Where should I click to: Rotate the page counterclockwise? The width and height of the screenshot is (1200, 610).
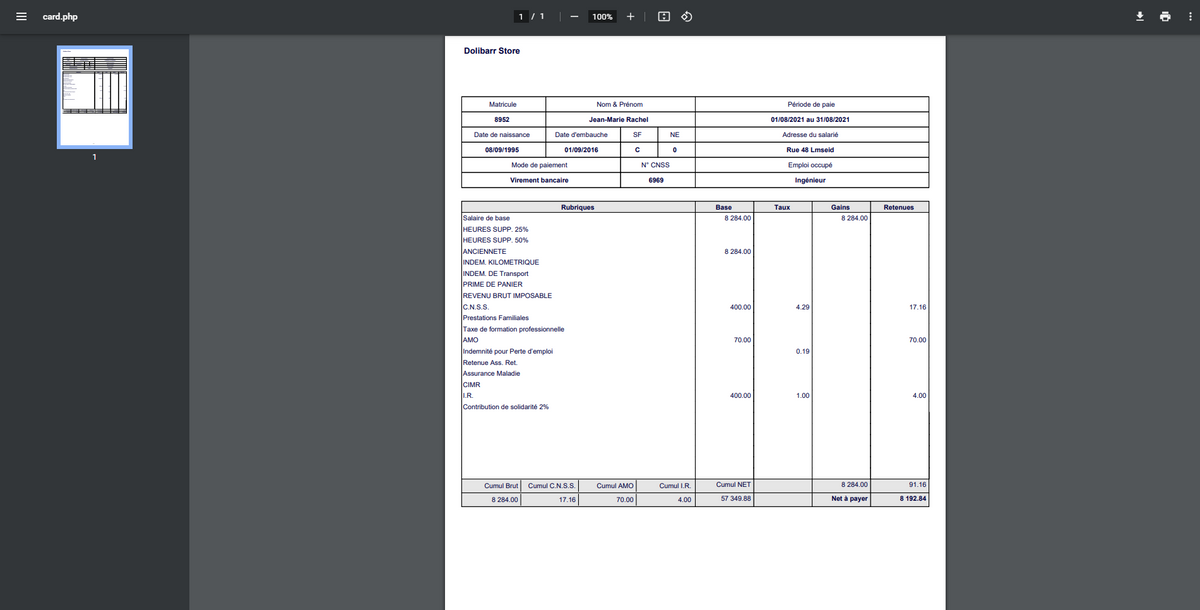point(686,16)
